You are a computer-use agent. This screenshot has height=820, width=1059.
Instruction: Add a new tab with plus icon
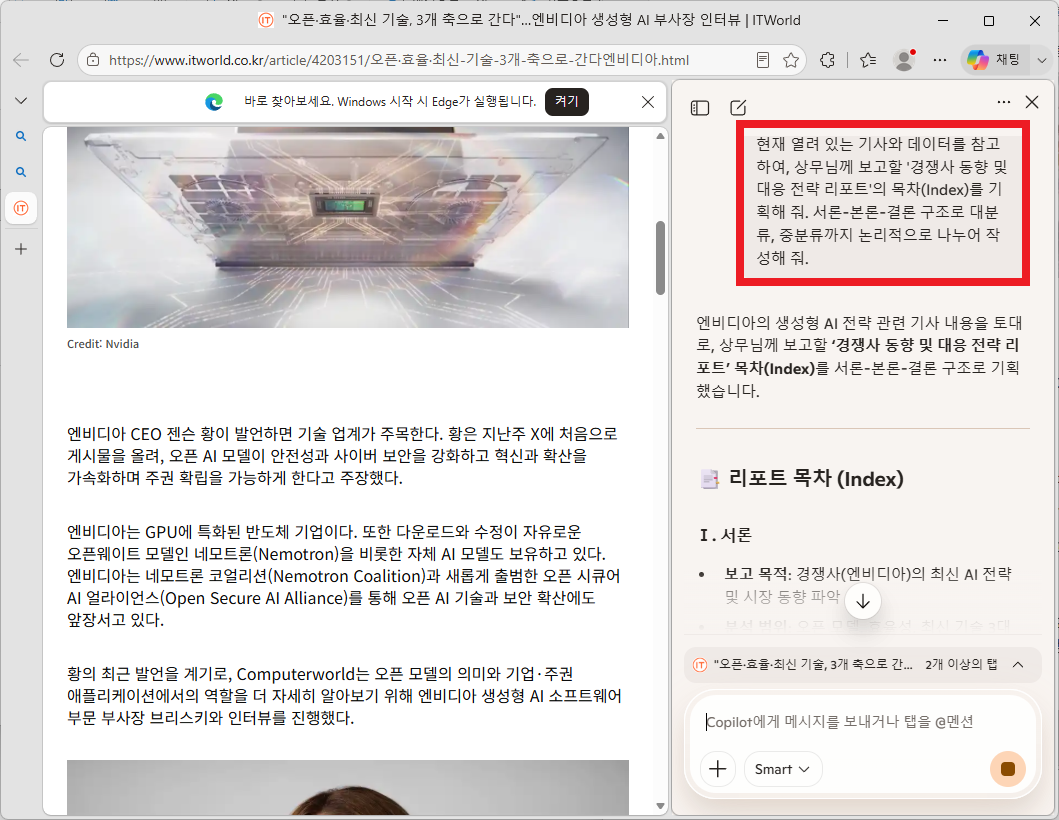pyautogui.click(x=21, y=249)
